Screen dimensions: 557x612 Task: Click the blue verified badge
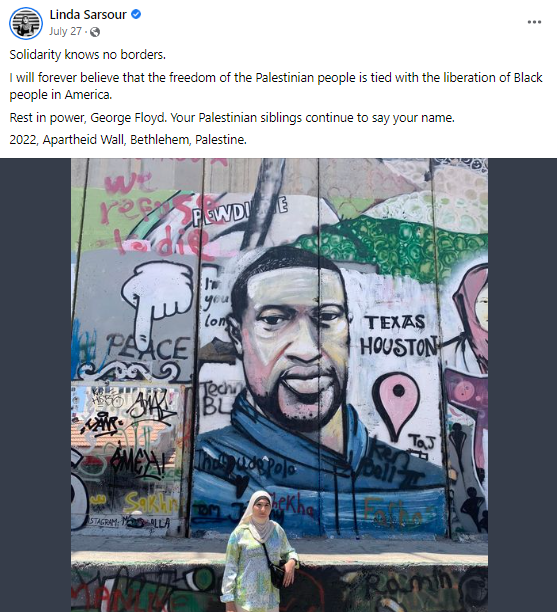[x=136, y=14]
